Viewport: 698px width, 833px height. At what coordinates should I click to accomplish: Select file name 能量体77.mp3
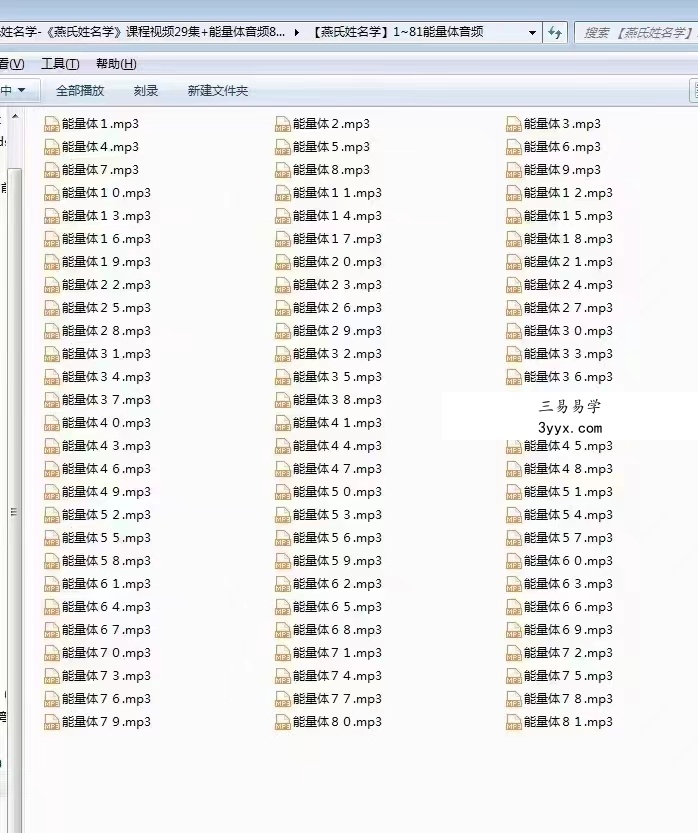point(337,699)
